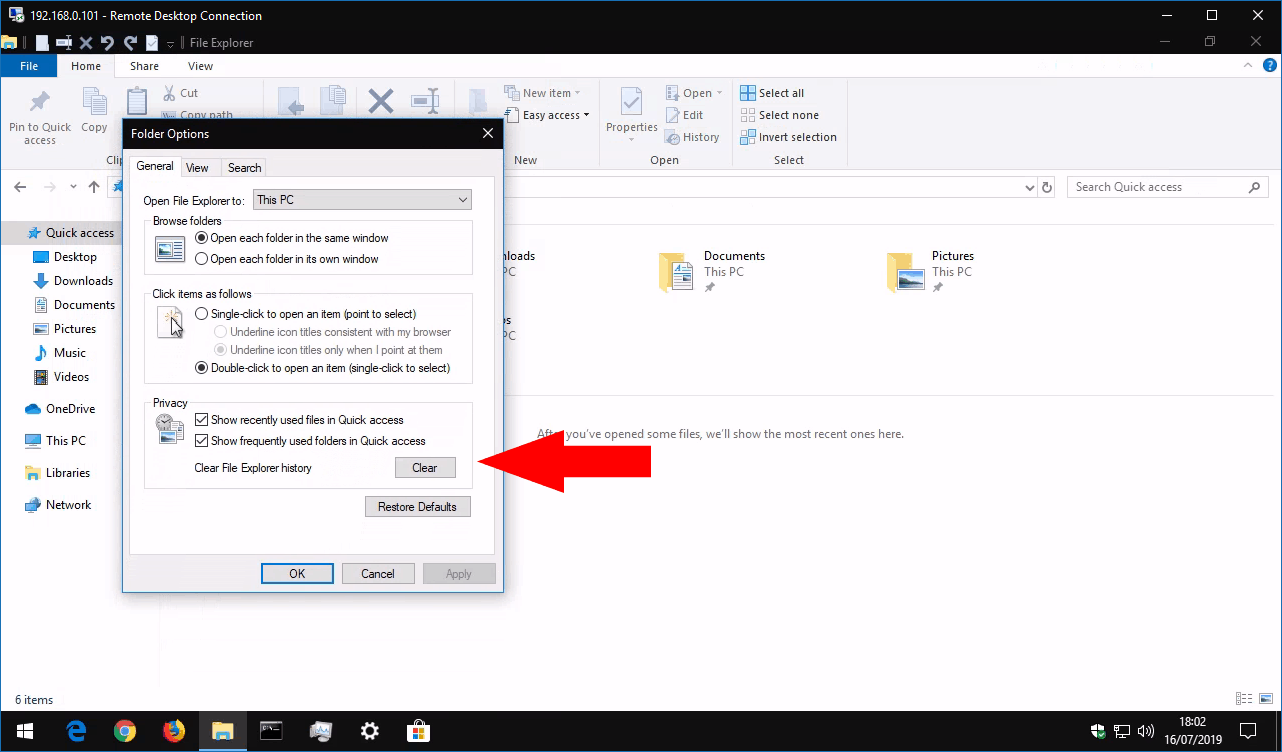Click Pin to Quick access ribbon icon
Screen dimensions: 1282x752
coord(40,103)
